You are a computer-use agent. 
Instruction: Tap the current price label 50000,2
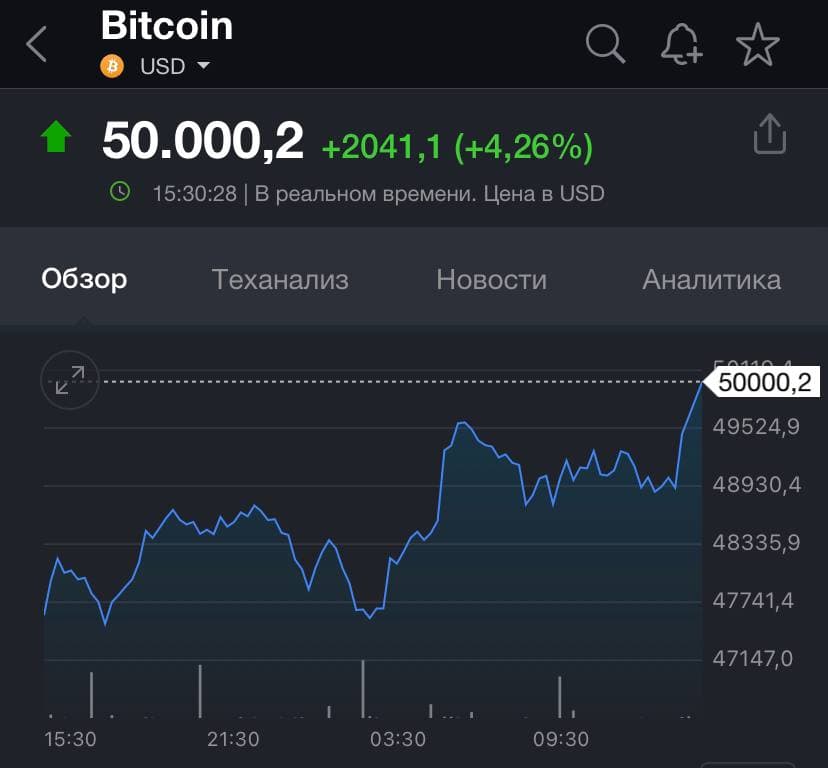(x=763, y=383)
